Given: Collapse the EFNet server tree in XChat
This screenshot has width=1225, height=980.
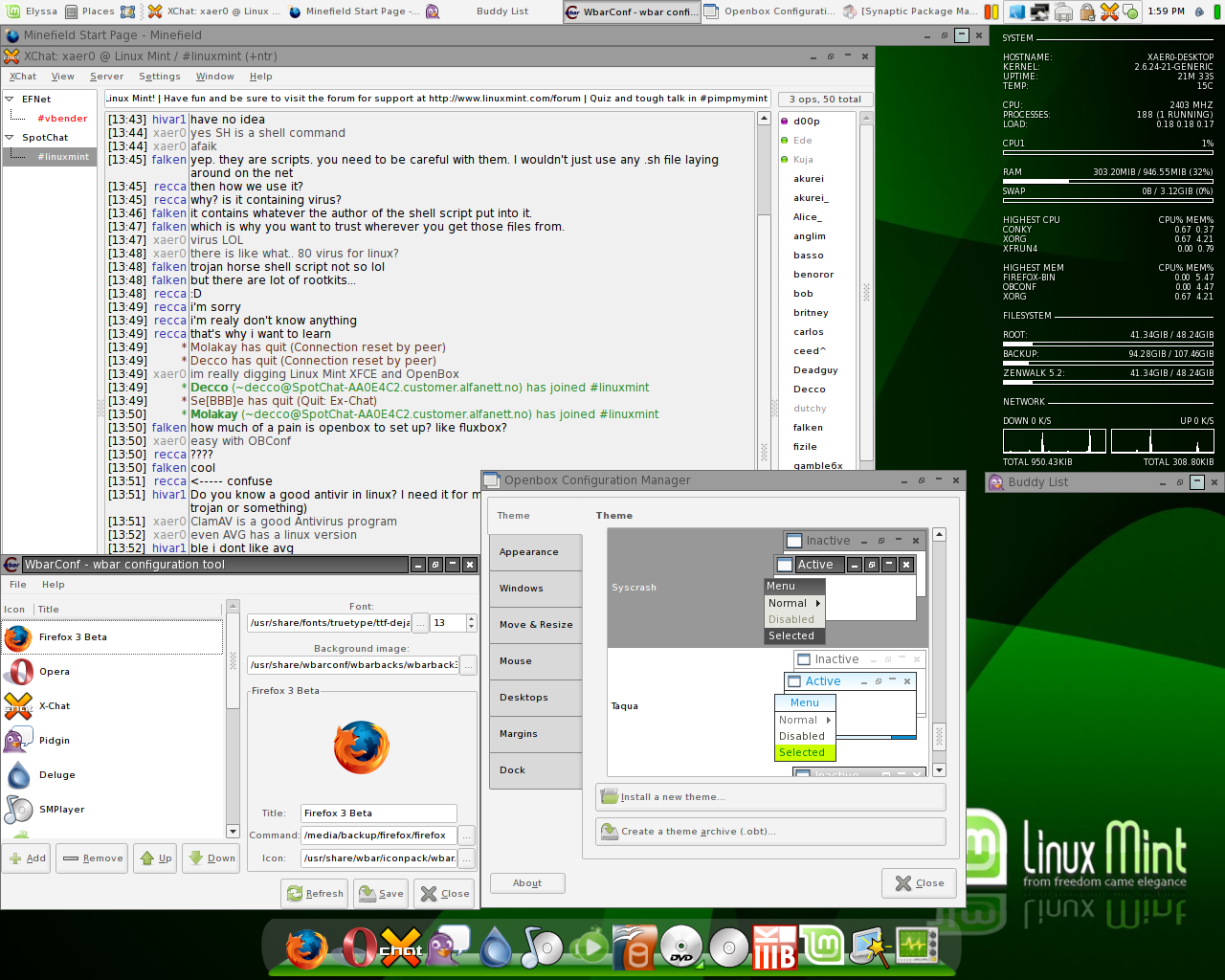Looking at the screenshot, I should 10,99.
